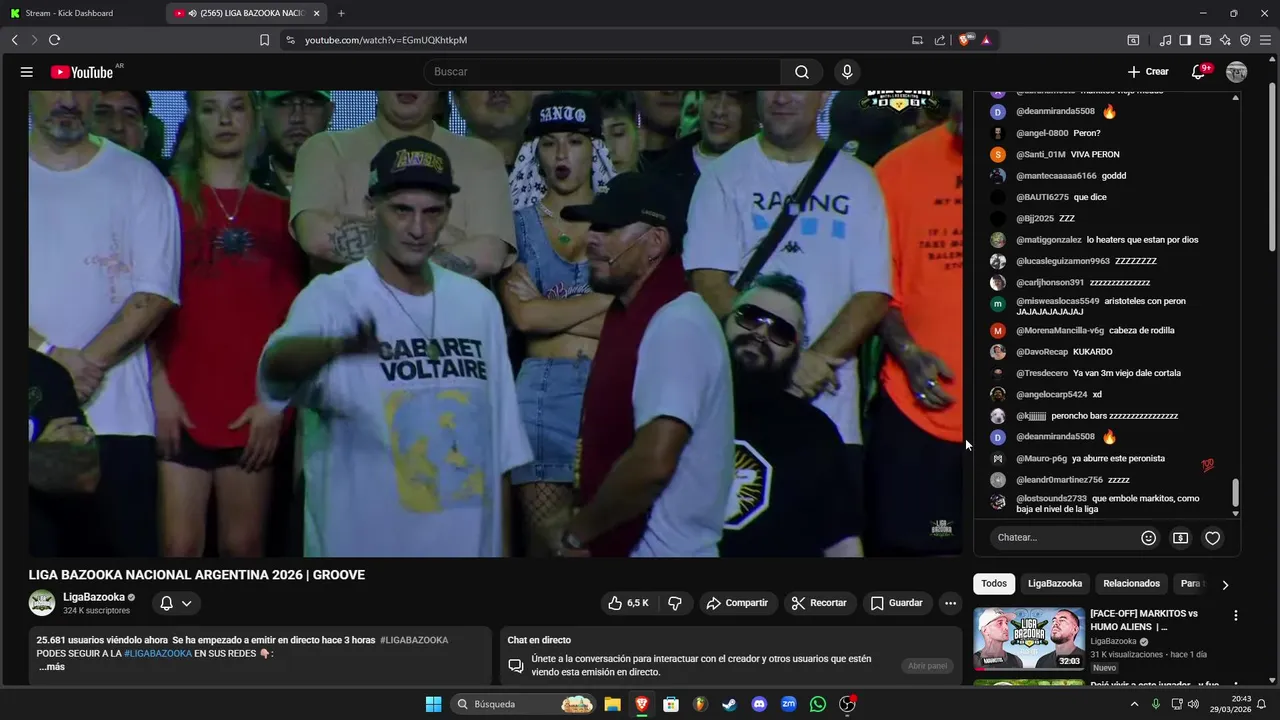
Task: Share page via address bar share icon
Action: [x=940, y=40]
